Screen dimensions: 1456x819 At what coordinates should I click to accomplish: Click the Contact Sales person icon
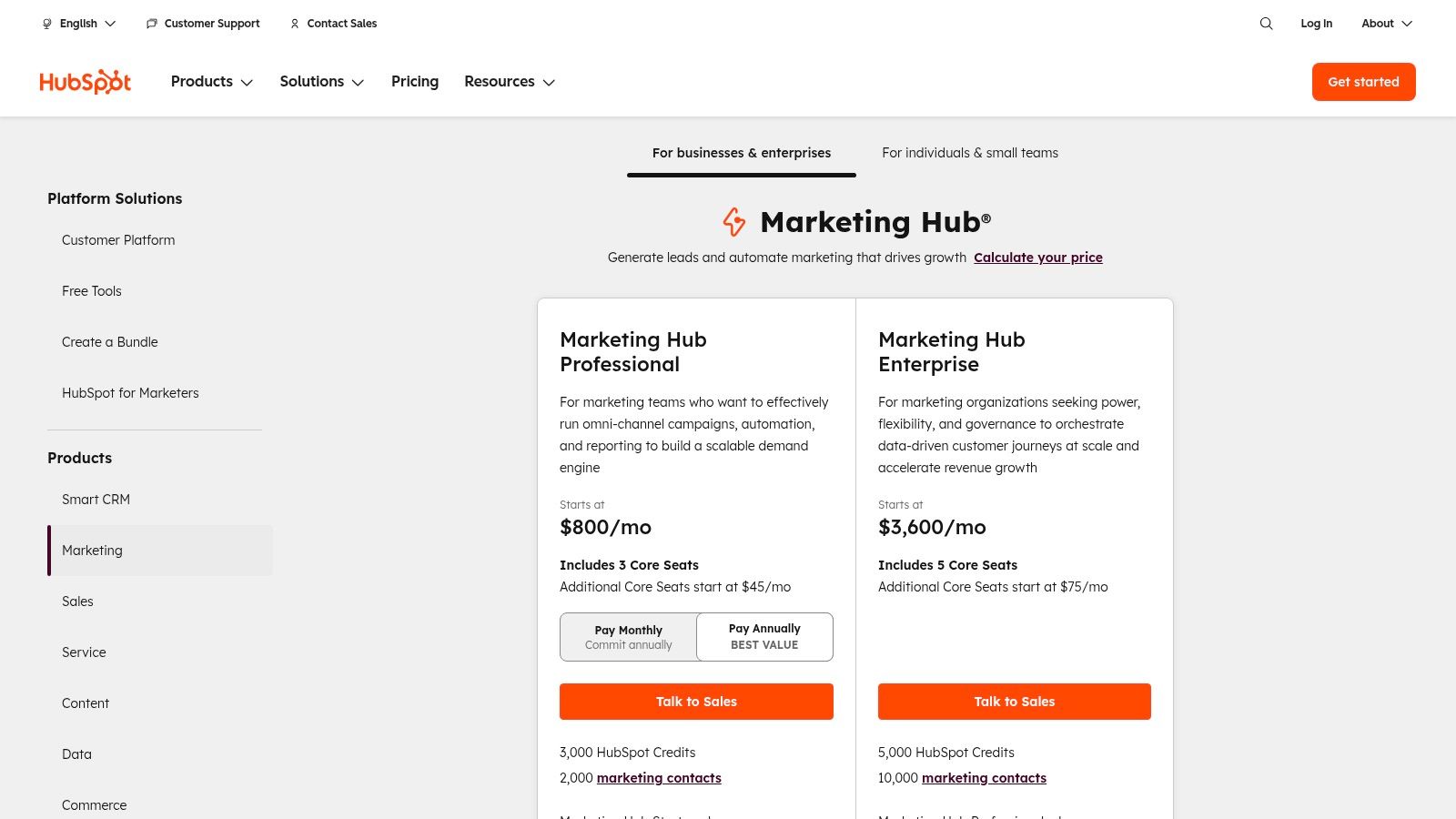click(294, 24)
